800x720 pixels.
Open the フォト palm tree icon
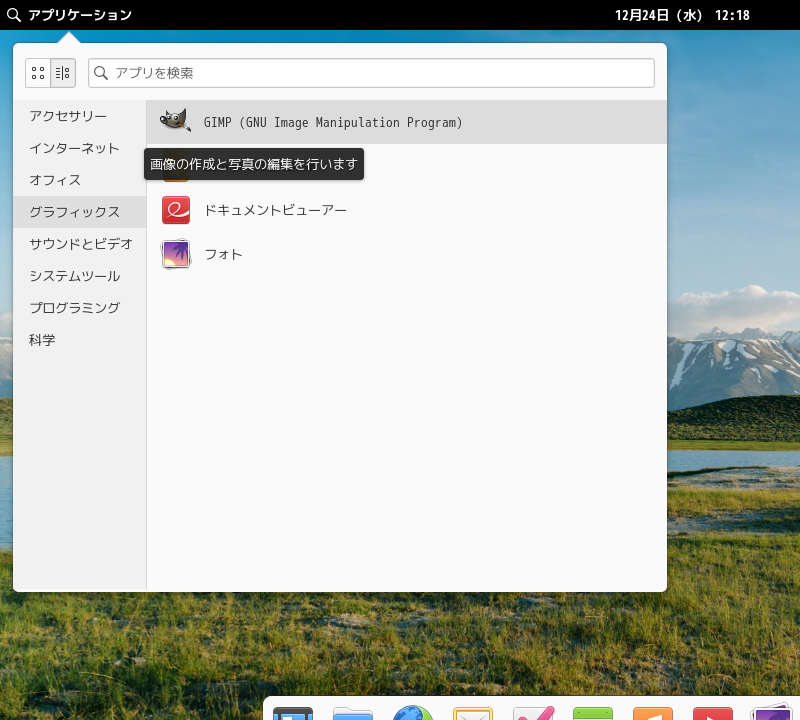[x=176, y=254]
